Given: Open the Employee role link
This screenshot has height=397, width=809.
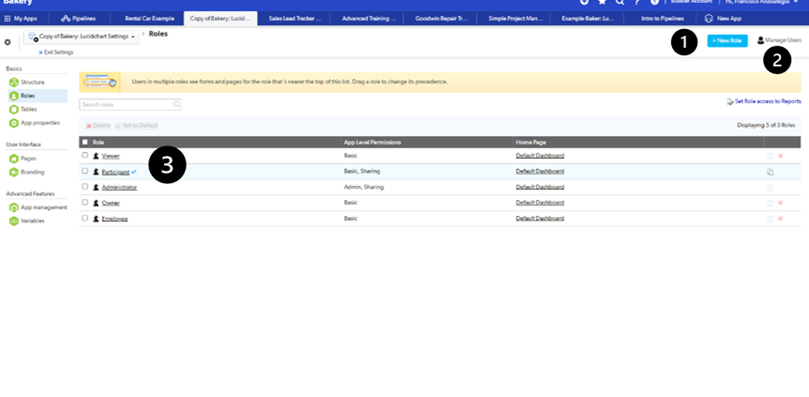Looking at the screenshot, I should tap(115, 219).
